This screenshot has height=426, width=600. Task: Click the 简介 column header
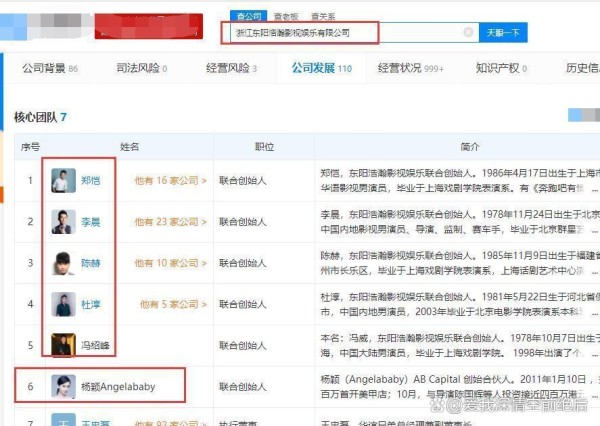(x=470, y=147)
